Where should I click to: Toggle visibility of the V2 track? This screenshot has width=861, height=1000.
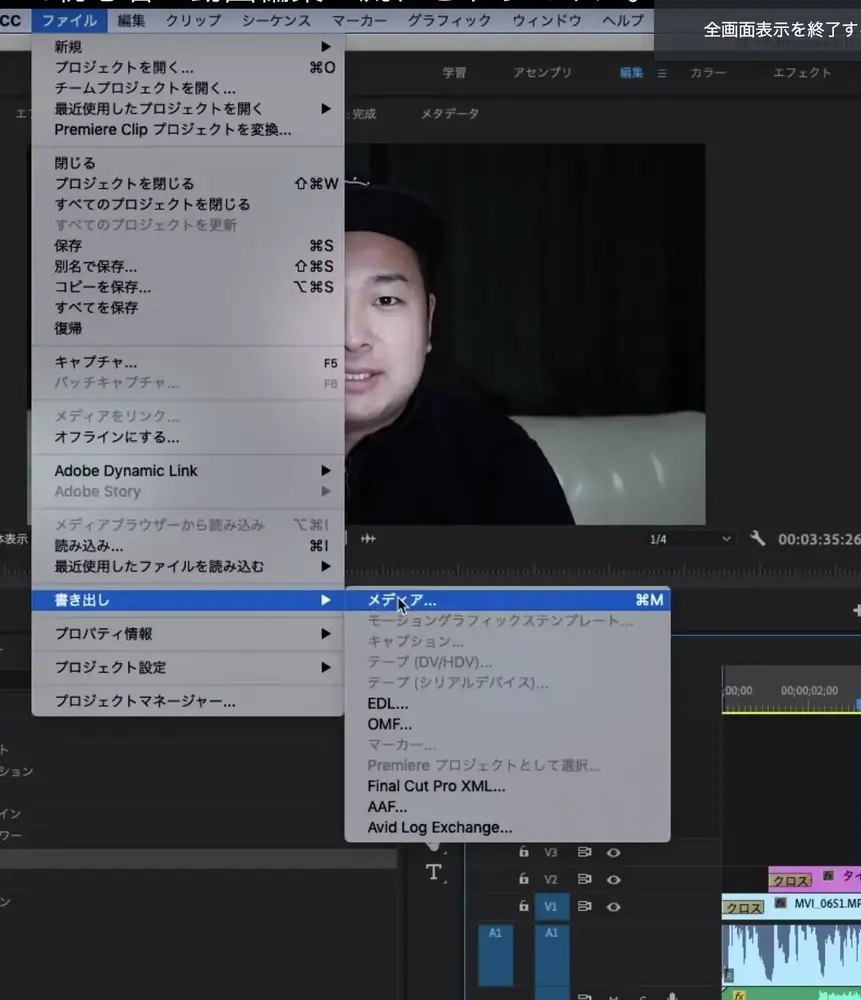pyautogui.click(x=613, y=879)
